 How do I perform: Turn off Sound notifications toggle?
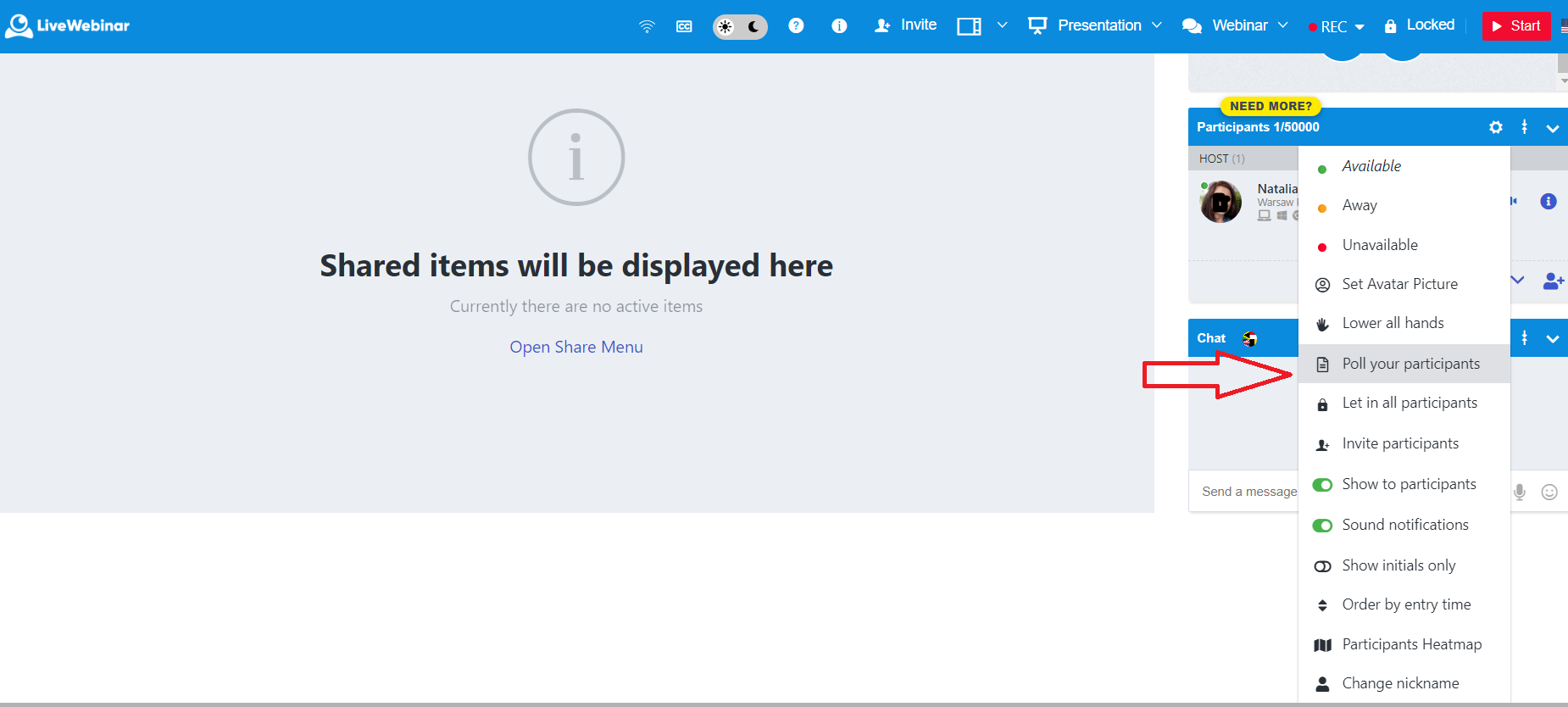tap(1322, 526)
